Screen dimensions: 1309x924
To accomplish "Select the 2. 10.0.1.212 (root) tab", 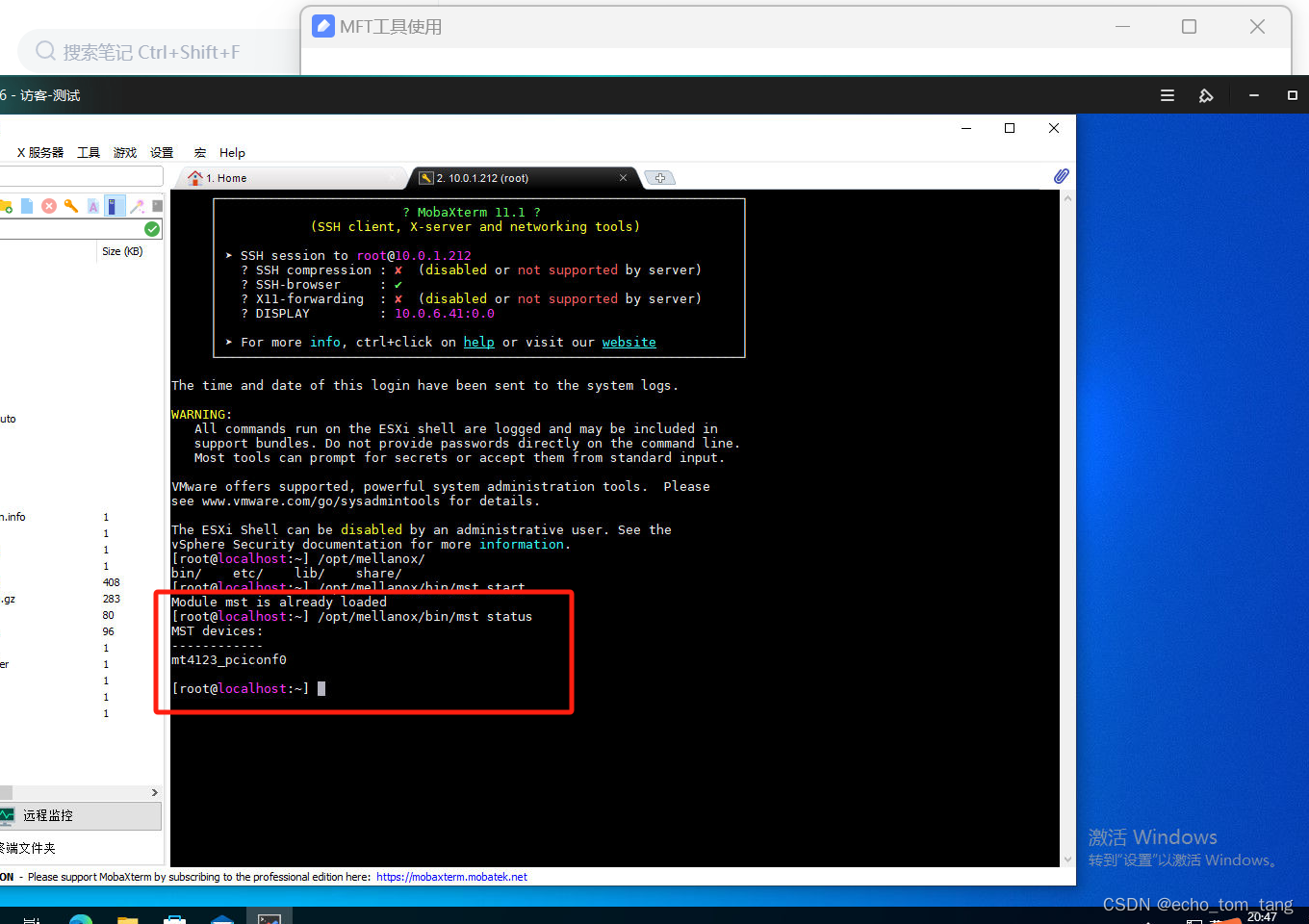I will coord(526,178).
